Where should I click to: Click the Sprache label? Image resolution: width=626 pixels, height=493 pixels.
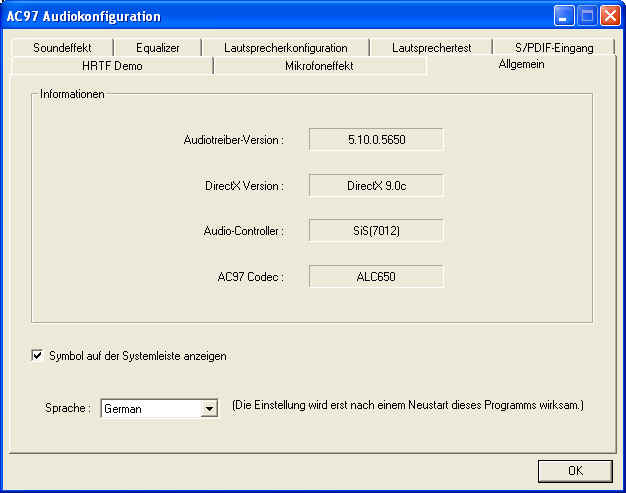[67, 408]
